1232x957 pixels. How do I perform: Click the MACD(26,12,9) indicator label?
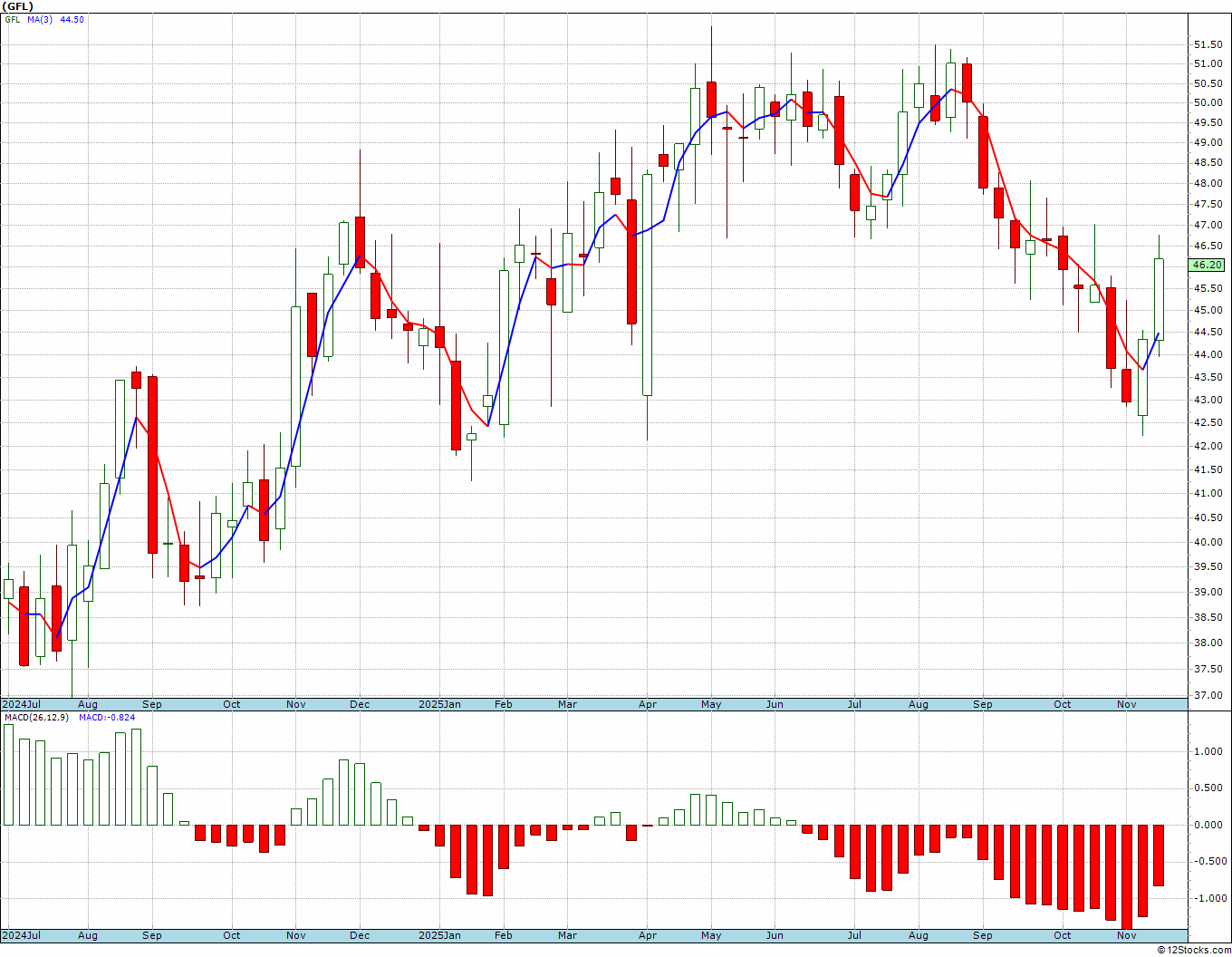tap(38, 718)
